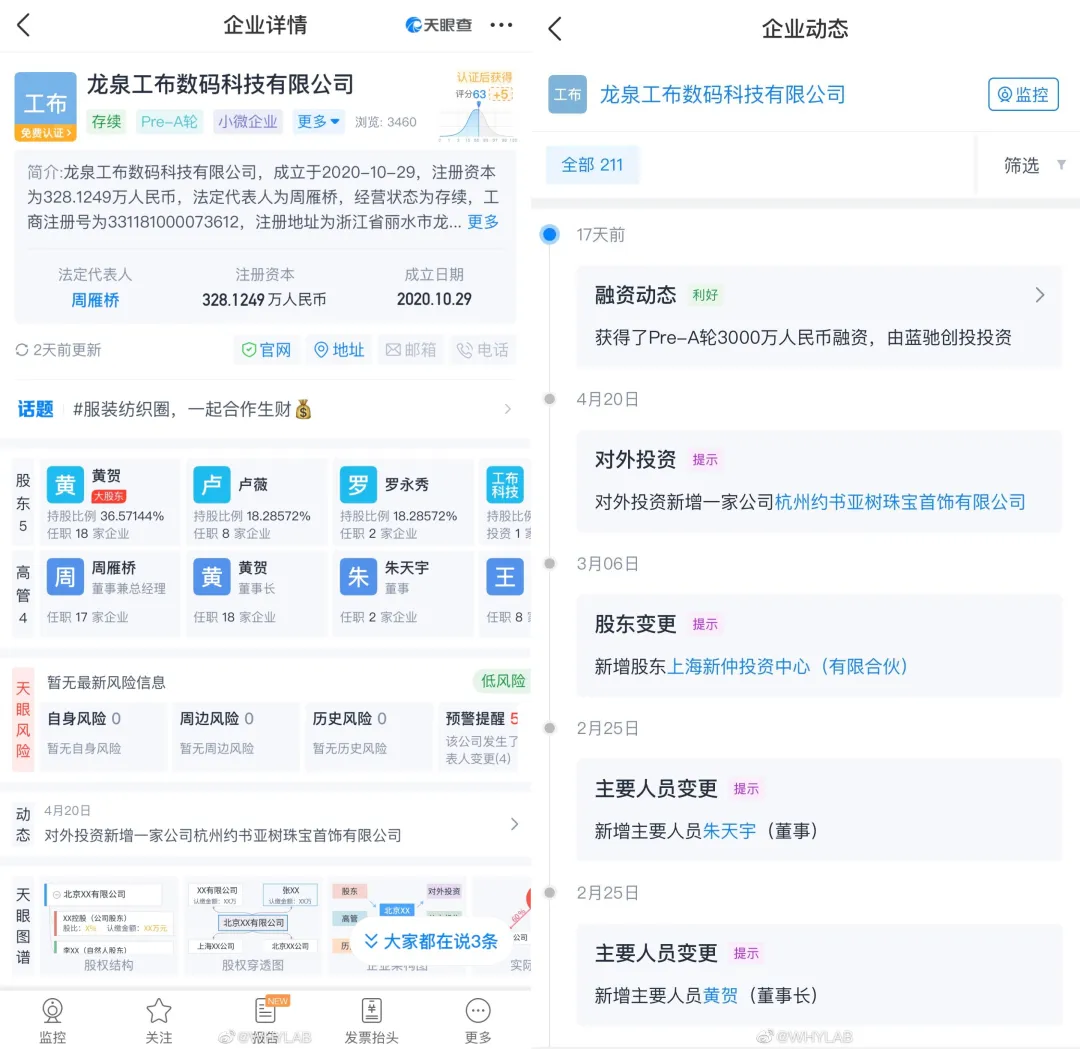Image resolution: width=1080 pixels, height=1049 pixels.
Task: Expand the 更多 tag dropdown
Action: click(318, 122)
